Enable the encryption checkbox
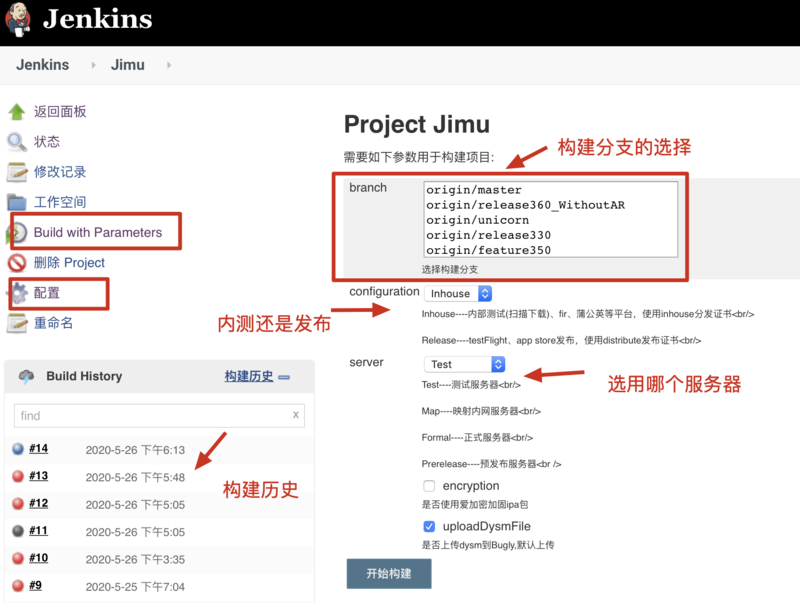800x603 pixels. tap(429, 486)
